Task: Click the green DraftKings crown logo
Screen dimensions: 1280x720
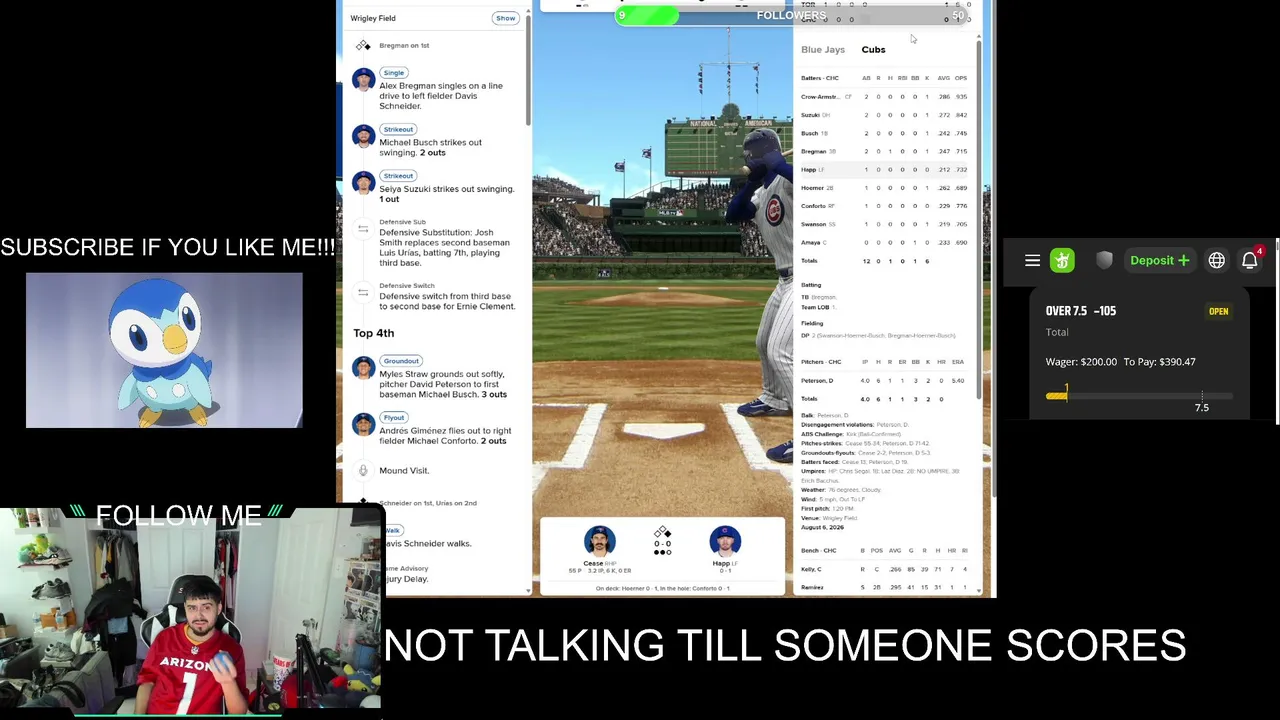Action: [x=1062, y=261]
